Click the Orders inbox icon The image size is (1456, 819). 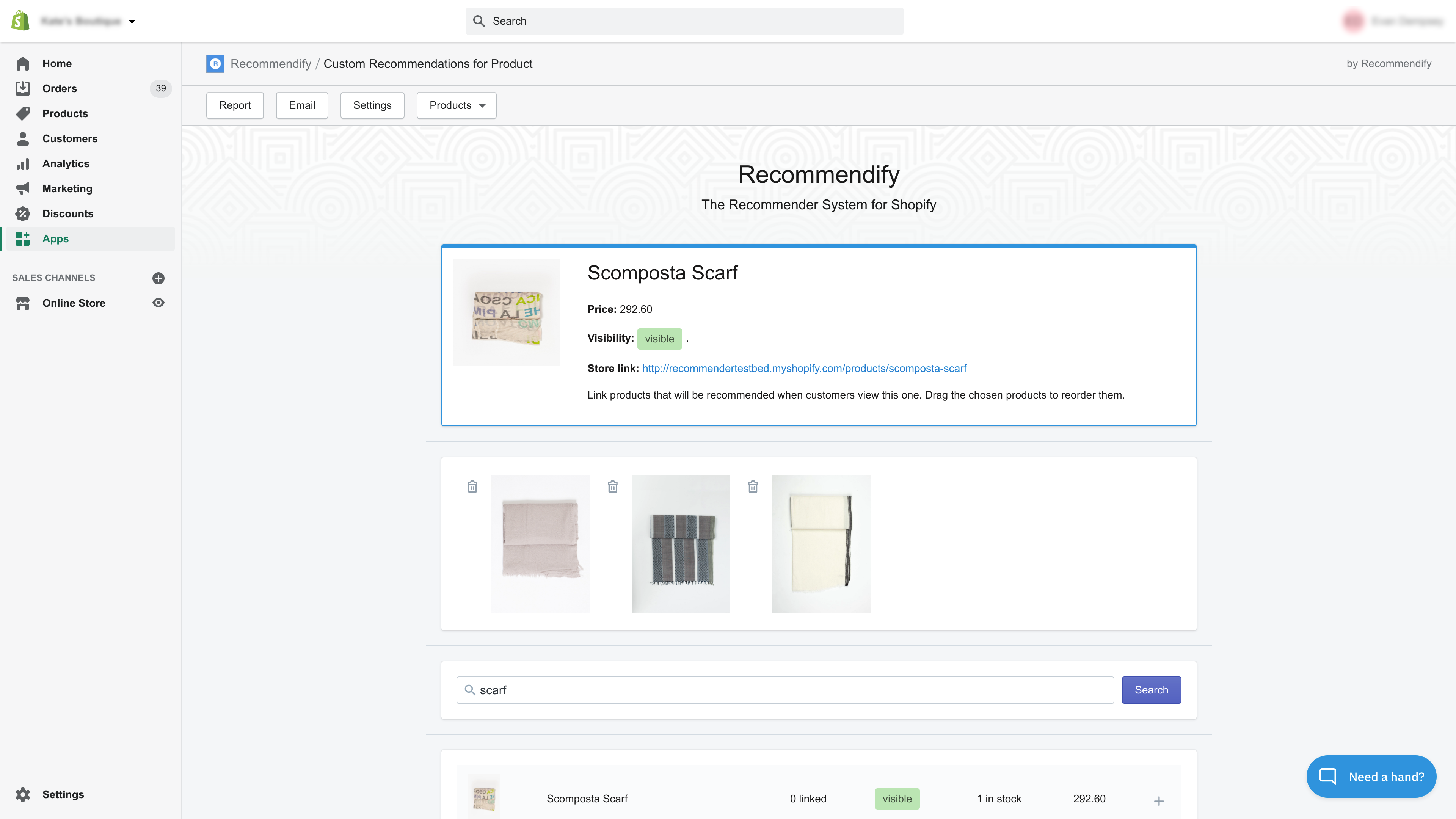(23, 88)
